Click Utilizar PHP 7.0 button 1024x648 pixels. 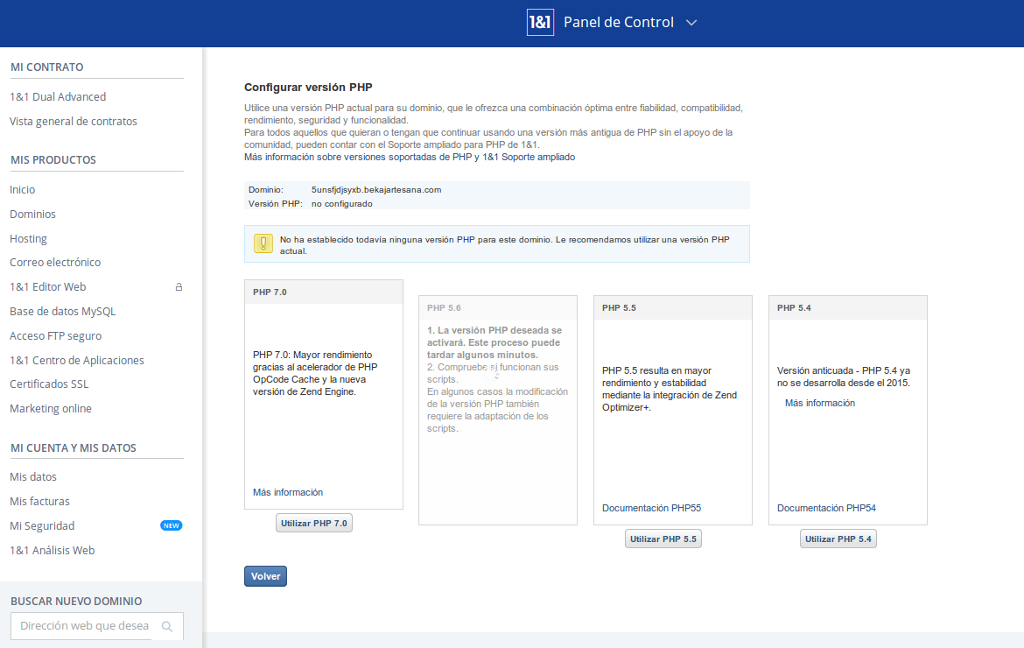[x=314, y=523]
